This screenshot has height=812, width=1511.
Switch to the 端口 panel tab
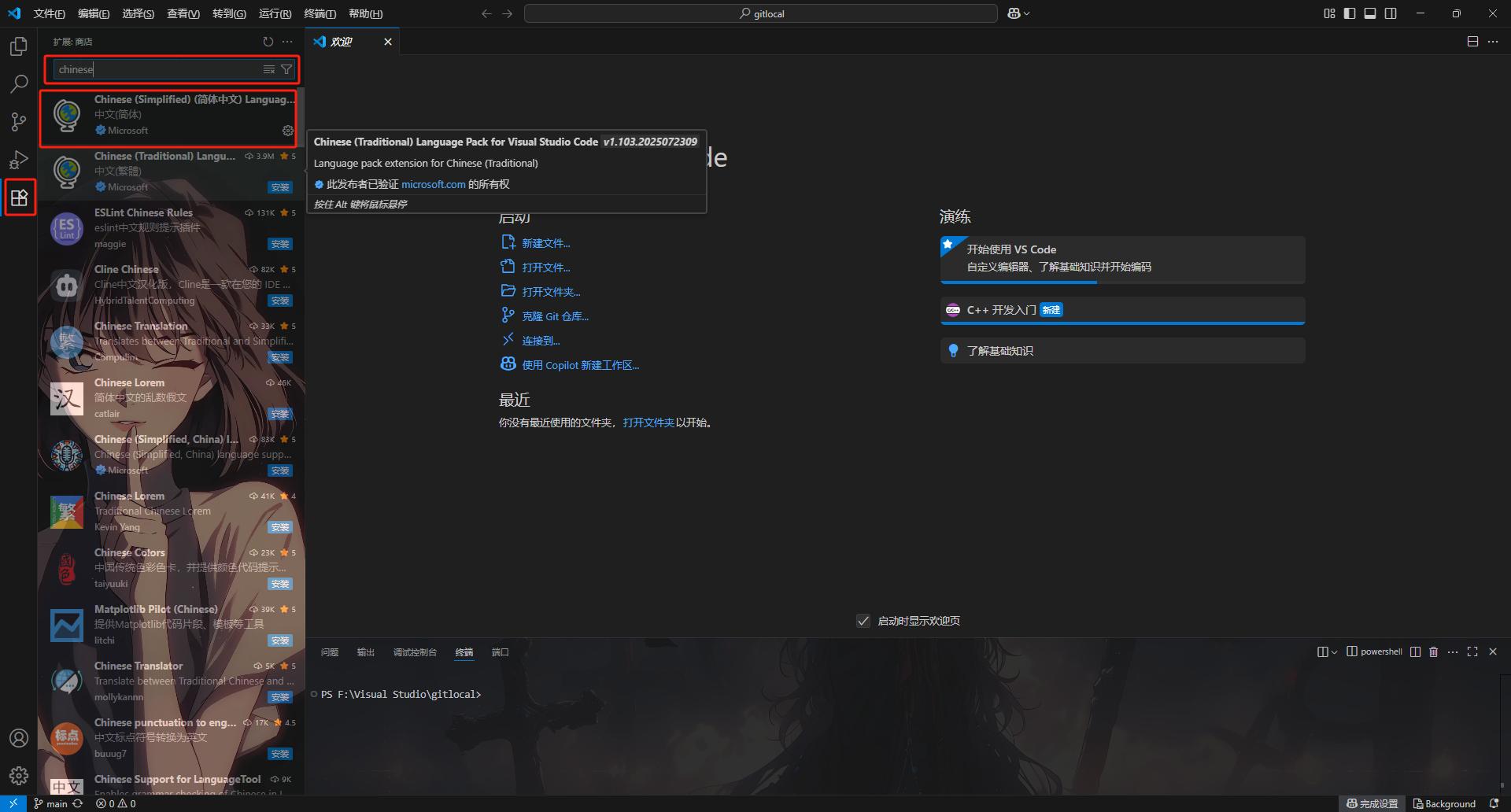coord(501,652)
